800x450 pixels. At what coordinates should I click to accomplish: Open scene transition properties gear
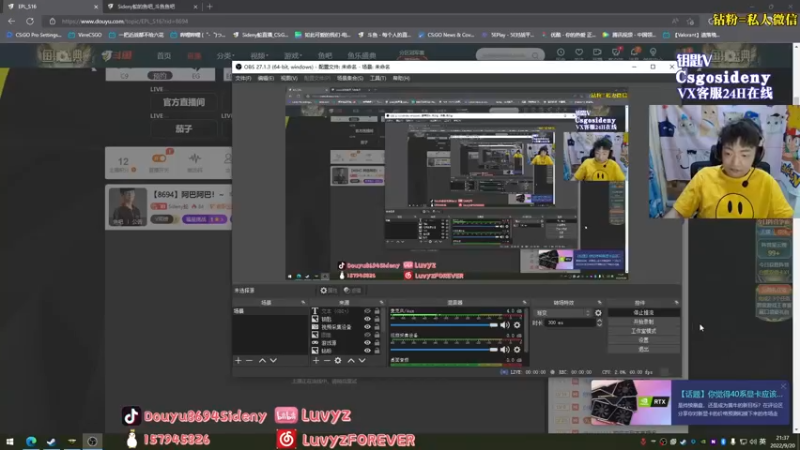598,313
